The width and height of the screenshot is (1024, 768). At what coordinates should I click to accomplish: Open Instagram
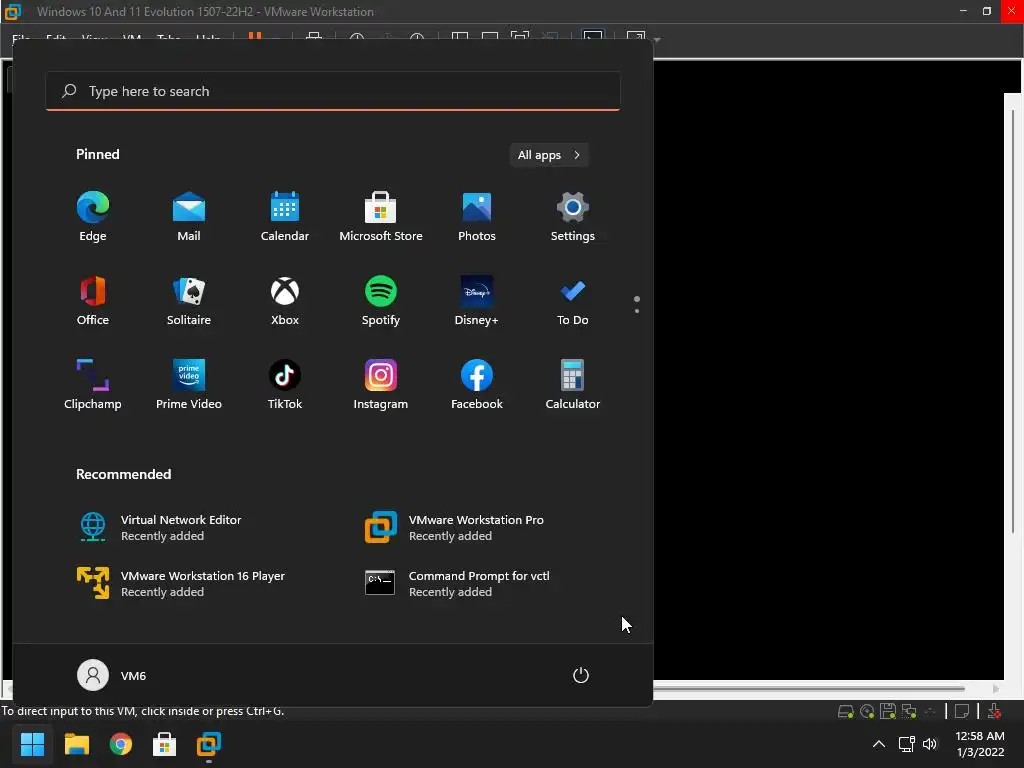click(381, 385)
